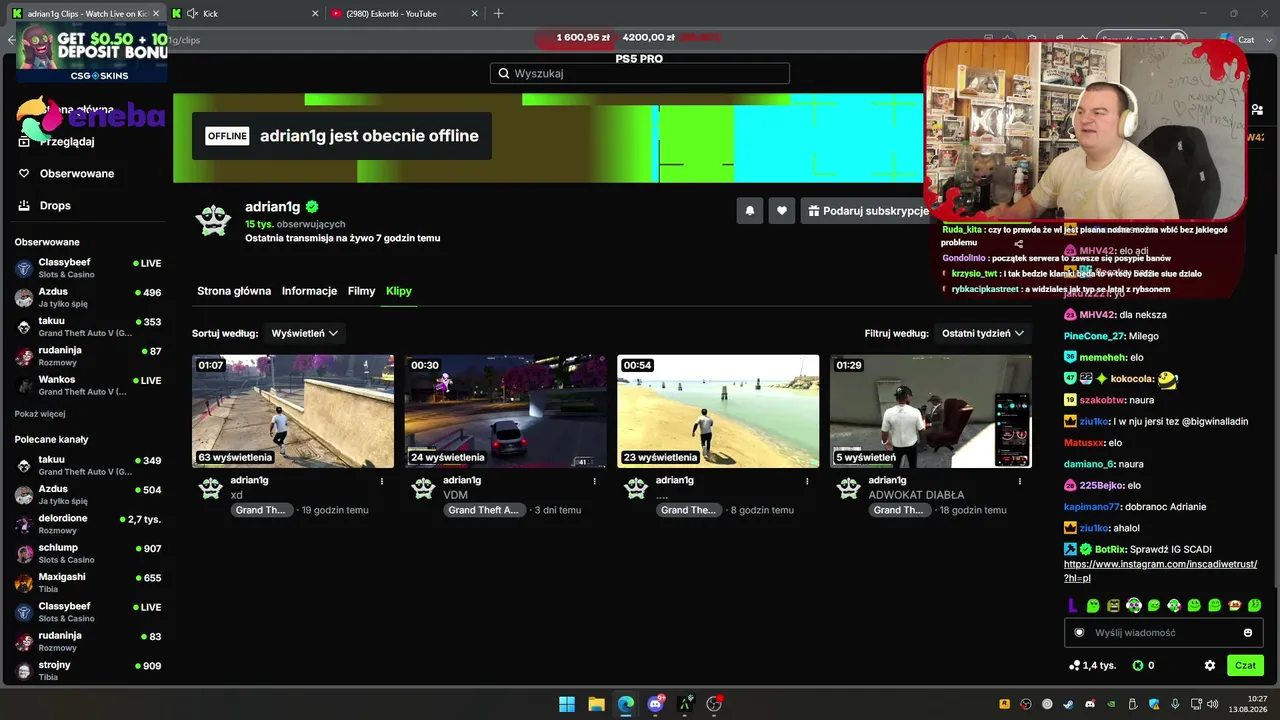Select the red-hat emote in the emote bar
Viewport: 1280px width, 720px height.
click(1235, 605)
